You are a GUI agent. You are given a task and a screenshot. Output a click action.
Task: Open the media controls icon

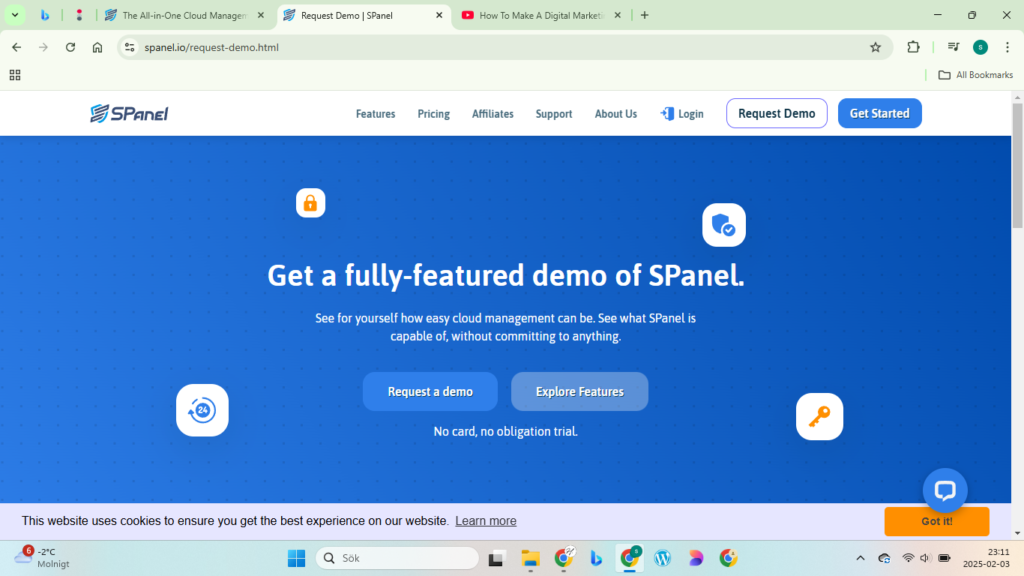tap(953, 47)
